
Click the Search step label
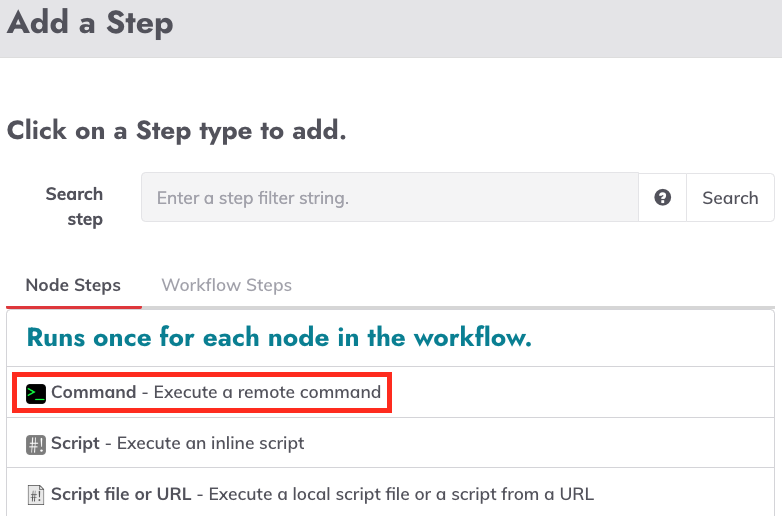75,206
